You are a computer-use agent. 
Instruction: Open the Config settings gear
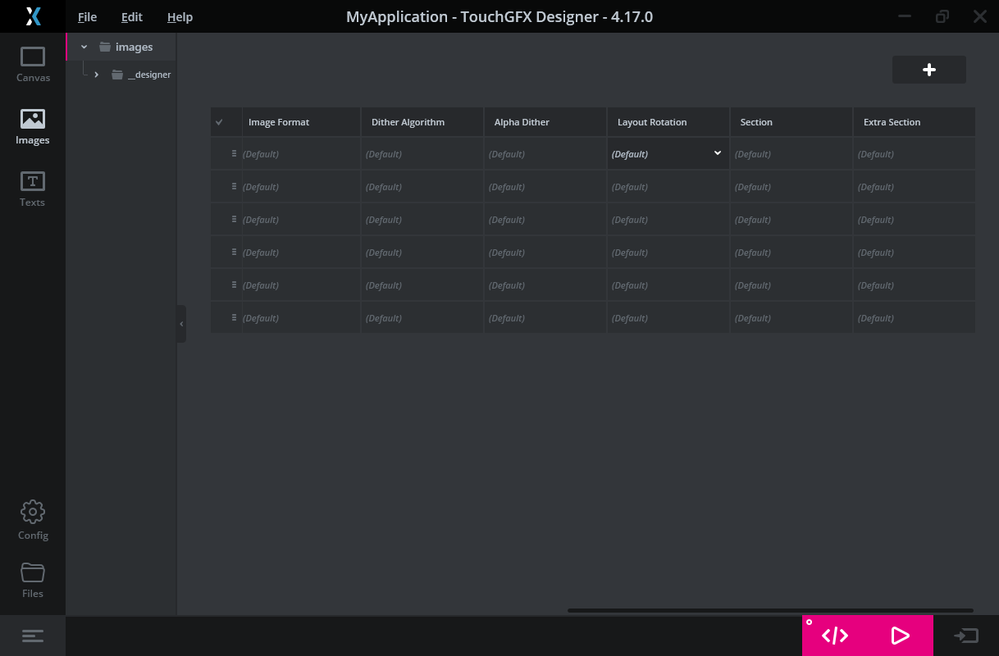tap(32, 520)
